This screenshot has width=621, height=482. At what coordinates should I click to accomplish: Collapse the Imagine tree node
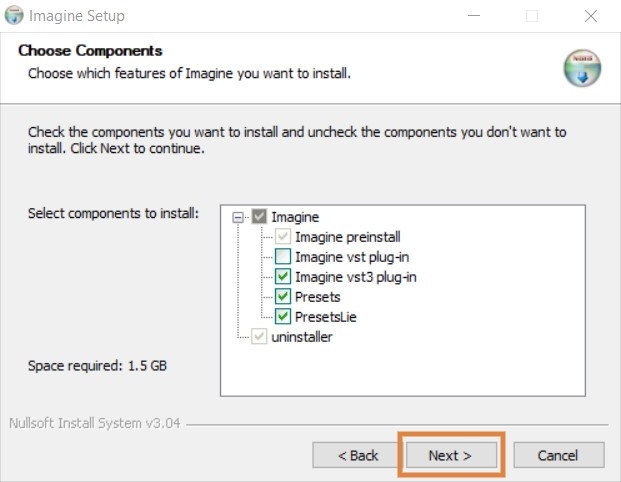[239, 216]
